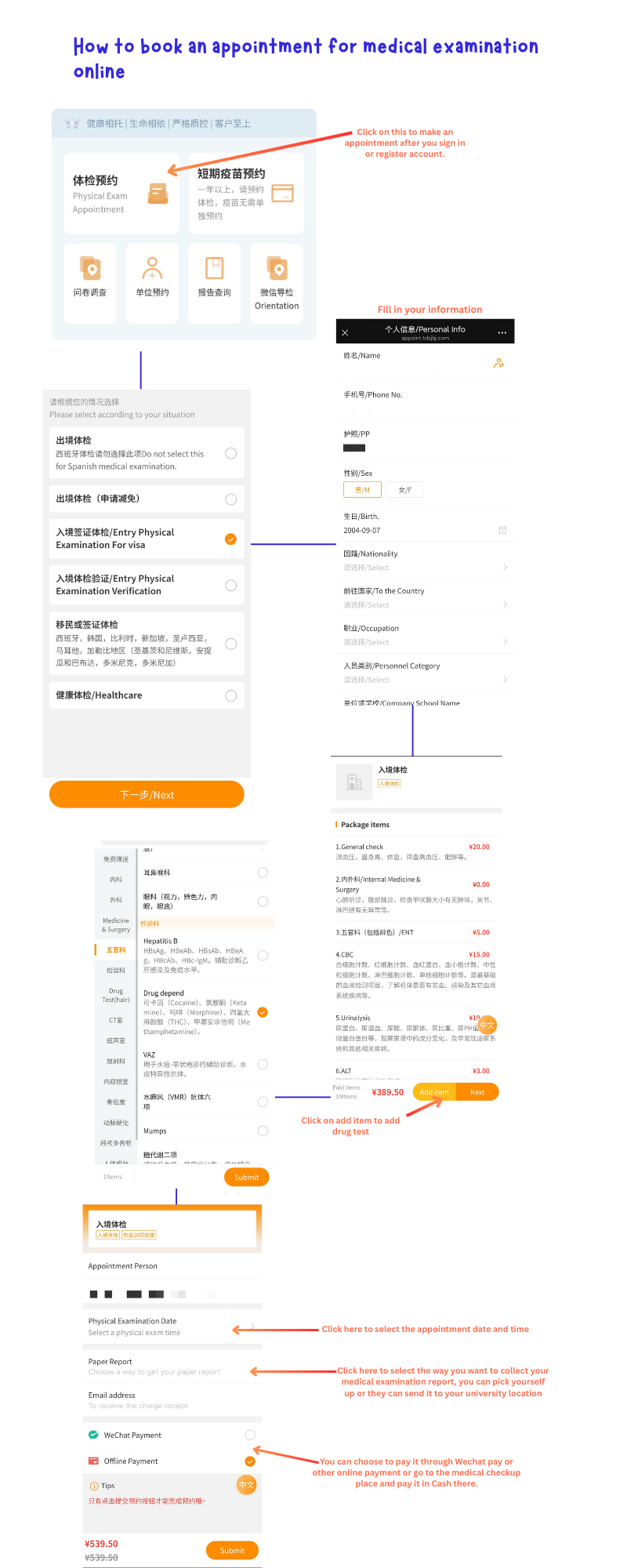
Task: Check the Mumps item circle
Action: [263, 1131]
